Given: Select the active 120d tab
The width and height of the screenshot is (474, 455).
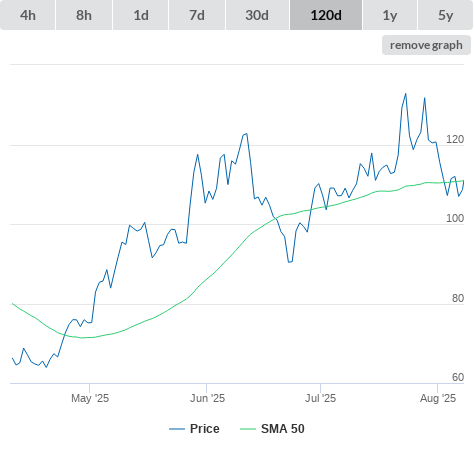Looking at the screenshot, I should [x=326, y=15].
